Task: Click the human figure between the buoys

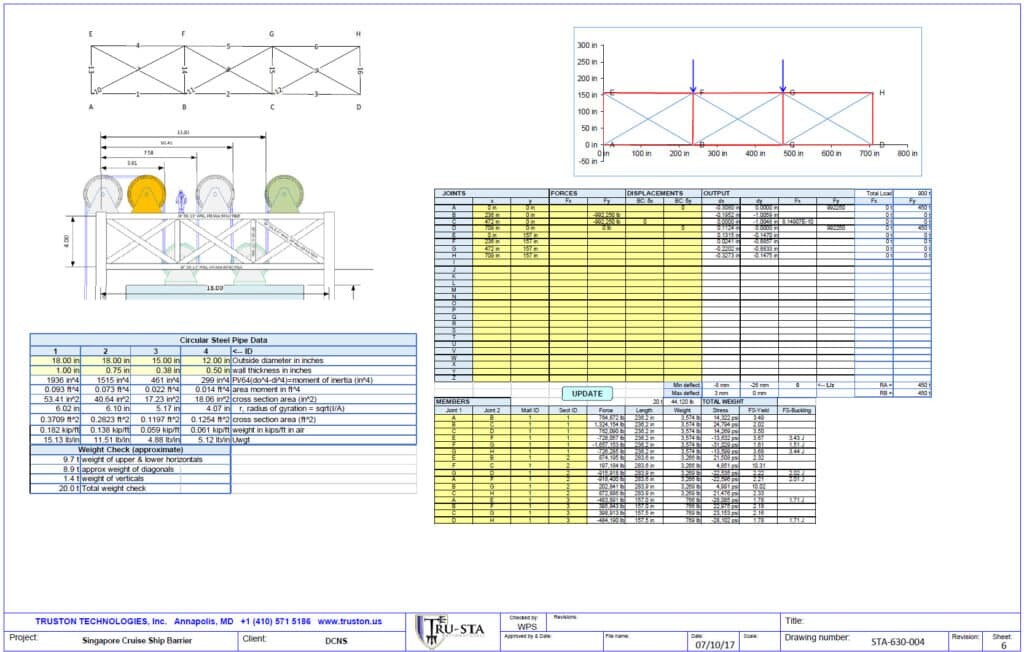Action: pos(181,203)
